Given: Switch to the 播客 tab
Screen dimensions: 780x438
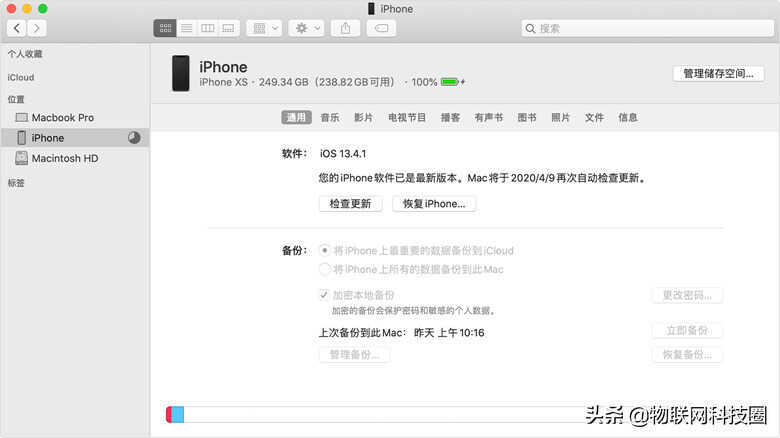Looking at the screenshot, I should coord(450,117).
